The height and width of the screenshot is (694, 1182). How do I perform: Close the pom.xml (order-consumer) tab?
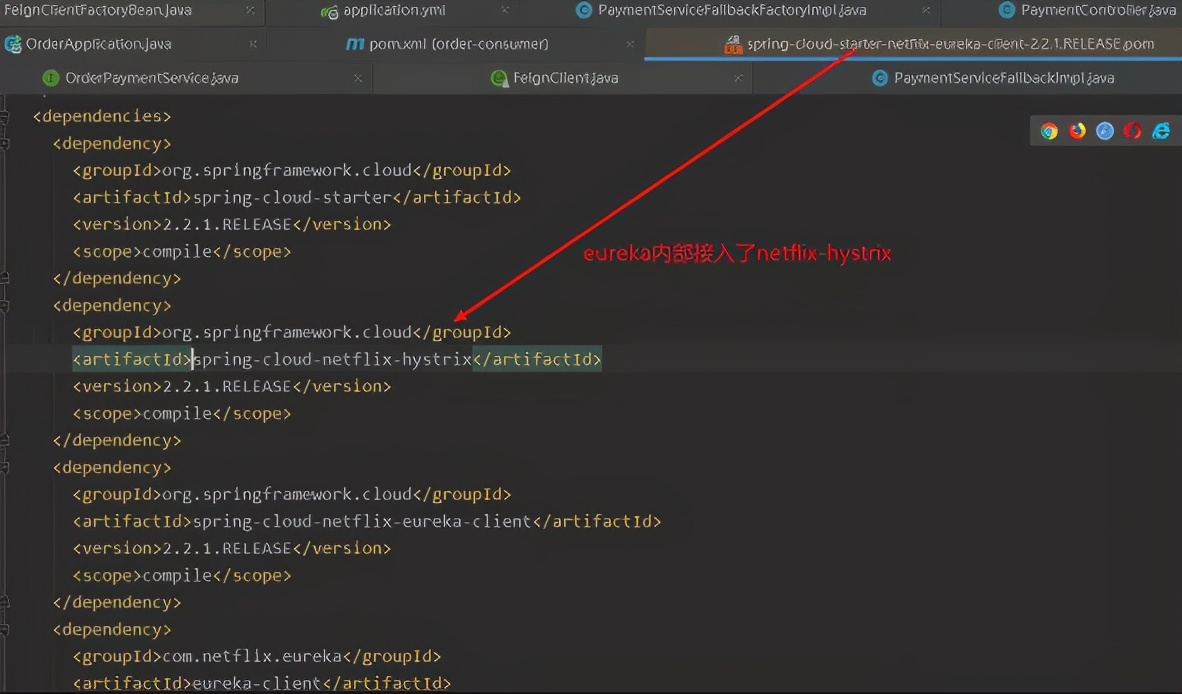pyautogui.click(x=629, y=44)
